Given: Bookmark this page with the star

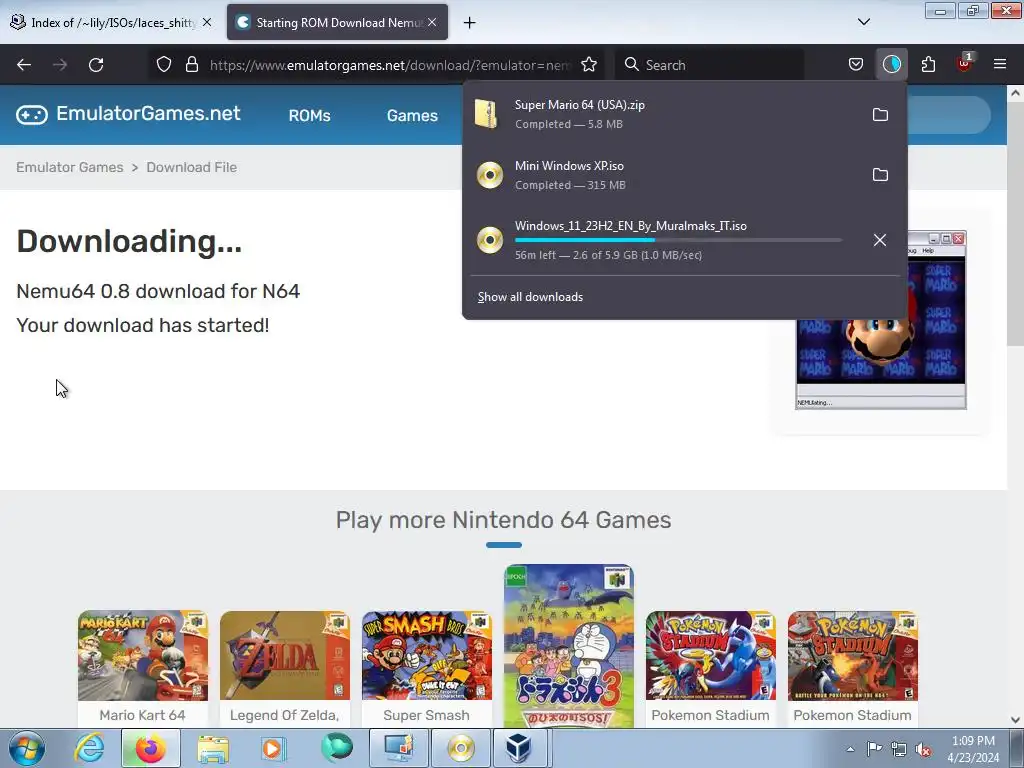Looking at the screenshot, I should point(589,65).
